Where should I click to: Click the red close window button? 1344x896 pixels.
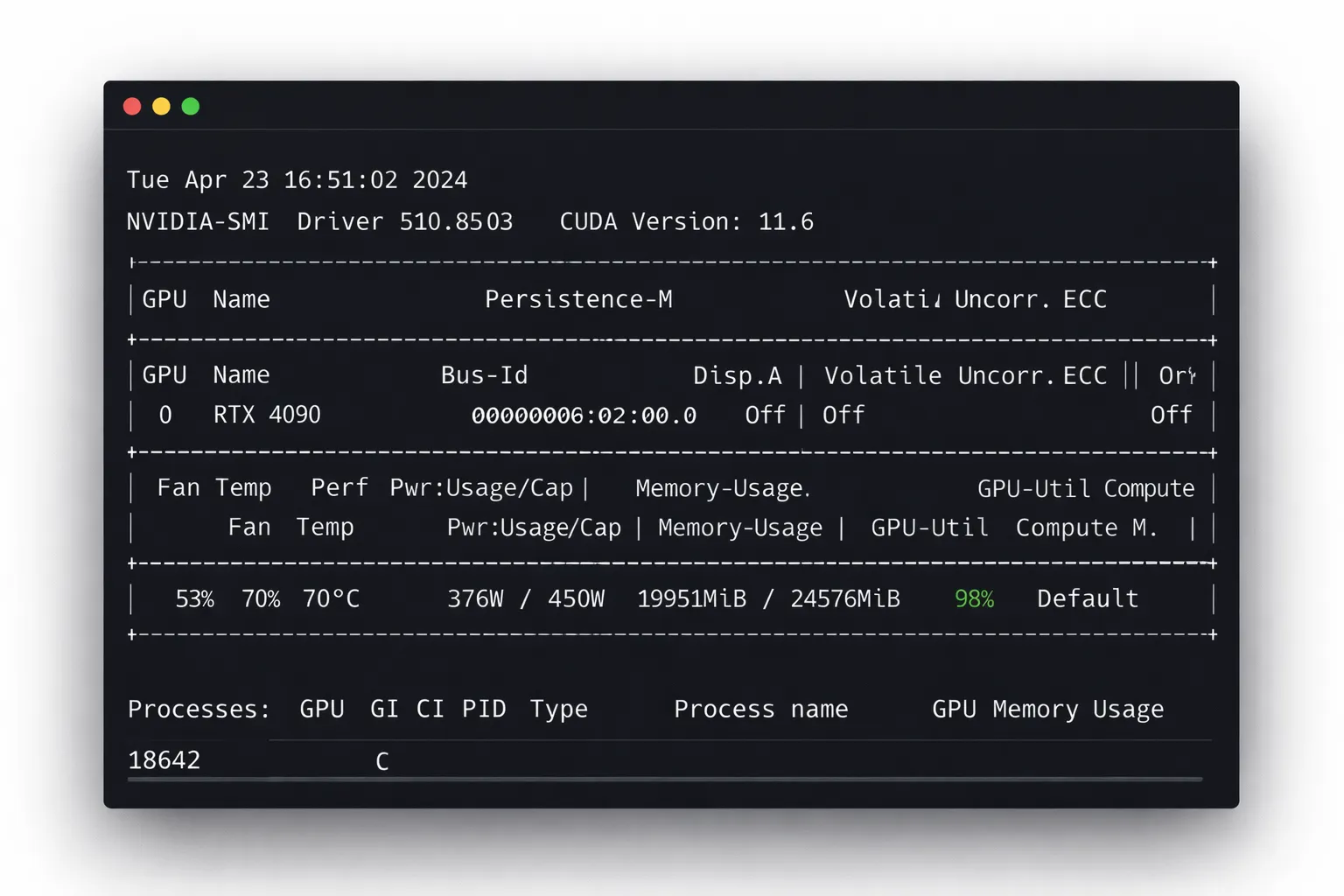click(x=132, y=107)
